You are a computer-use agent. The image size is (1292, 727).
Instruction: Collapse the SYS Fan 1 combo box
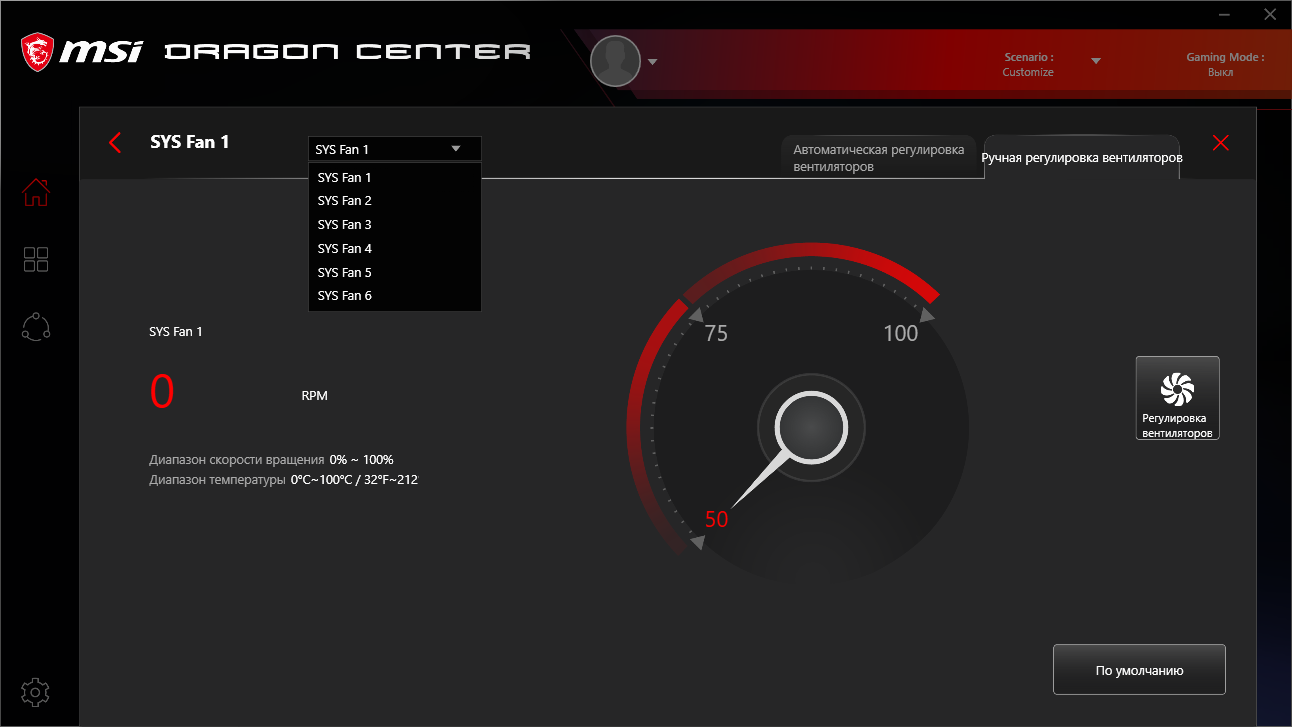[x=395, y=149]
